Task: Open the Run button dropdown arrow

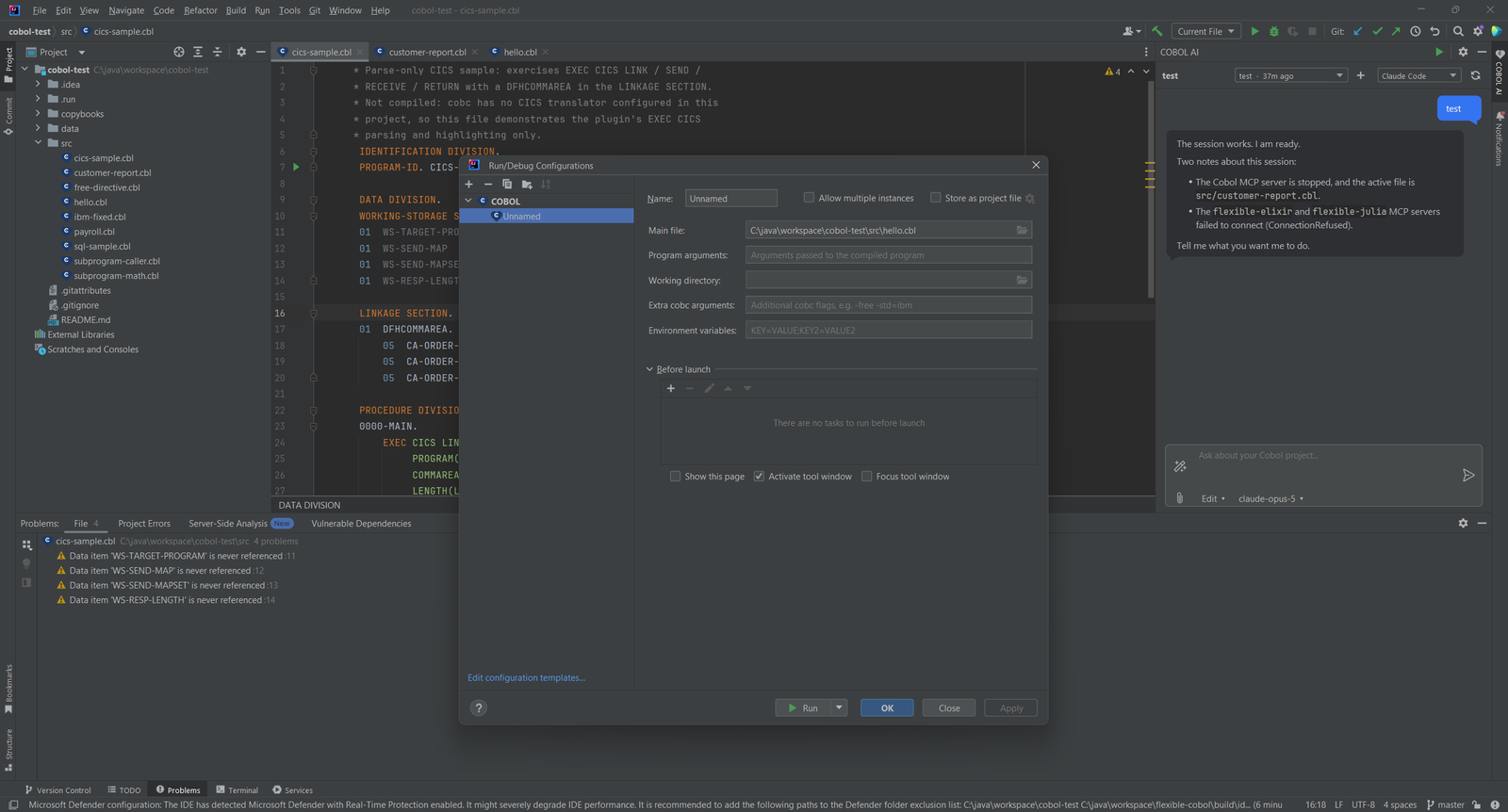Action: 839,708
